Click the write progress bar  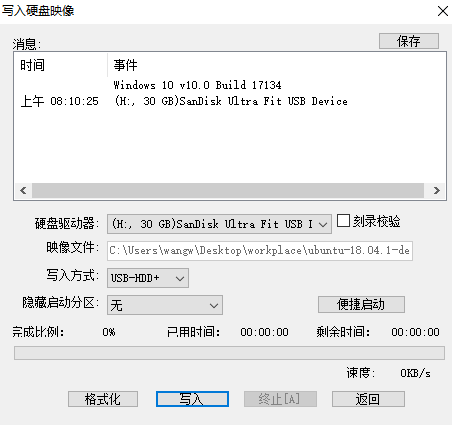point(229,353)
